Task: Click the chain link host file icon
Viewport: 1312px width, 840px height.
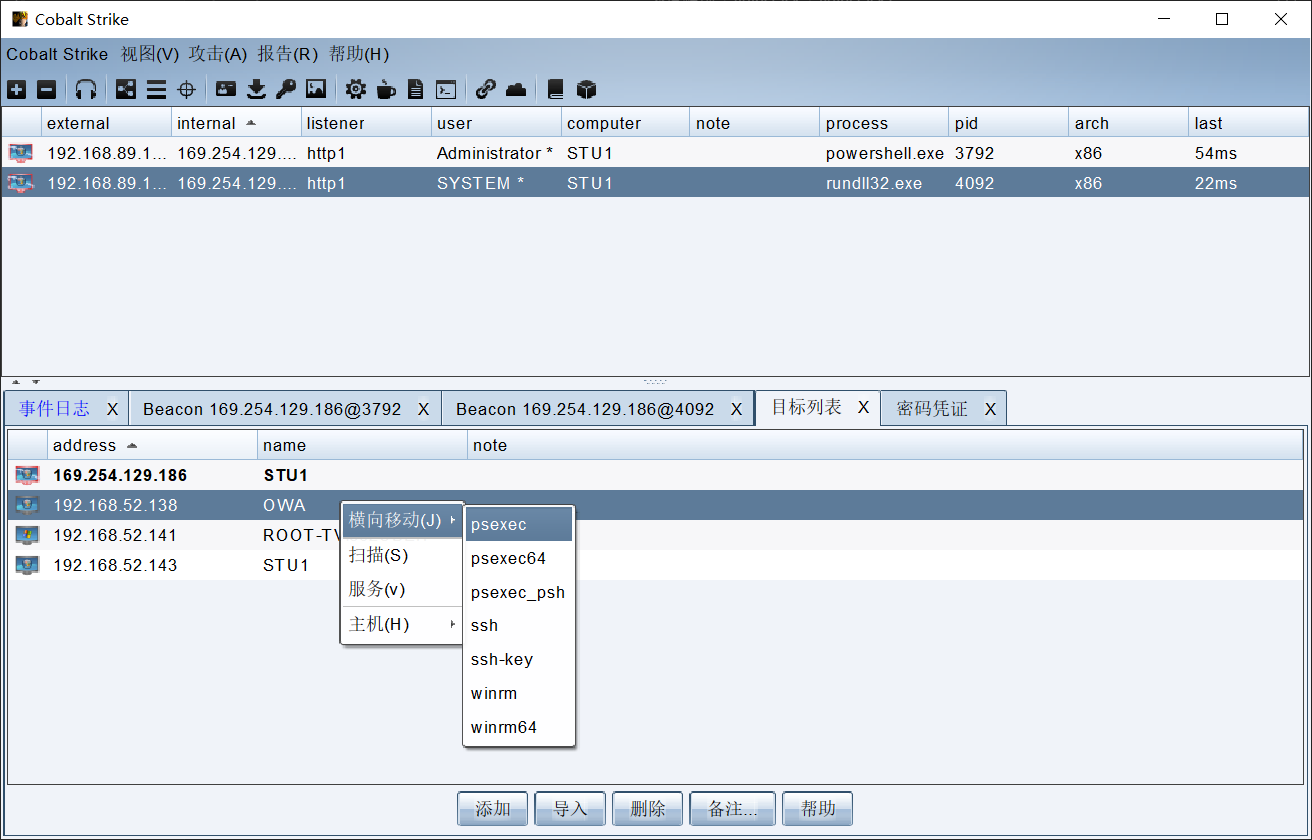Action: click(486, 90)
